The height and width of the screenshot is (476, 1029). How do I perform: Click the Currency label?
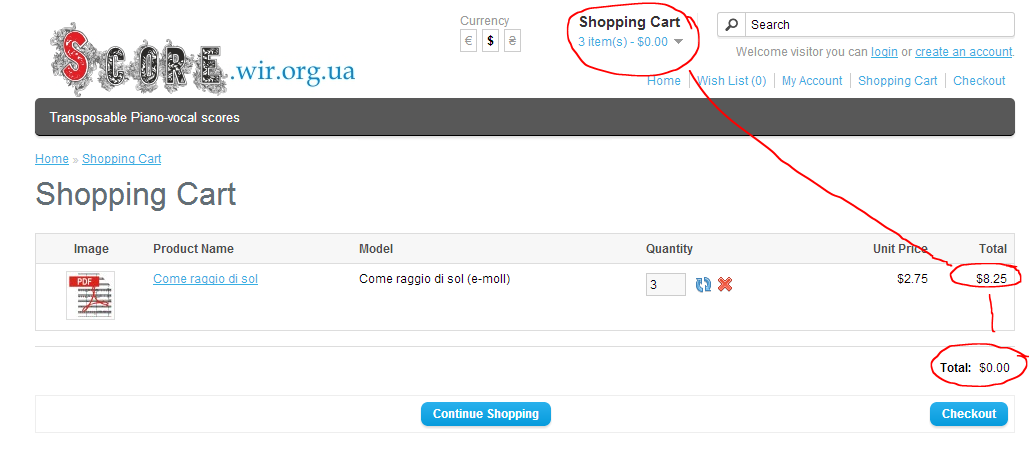pos(484,20)
